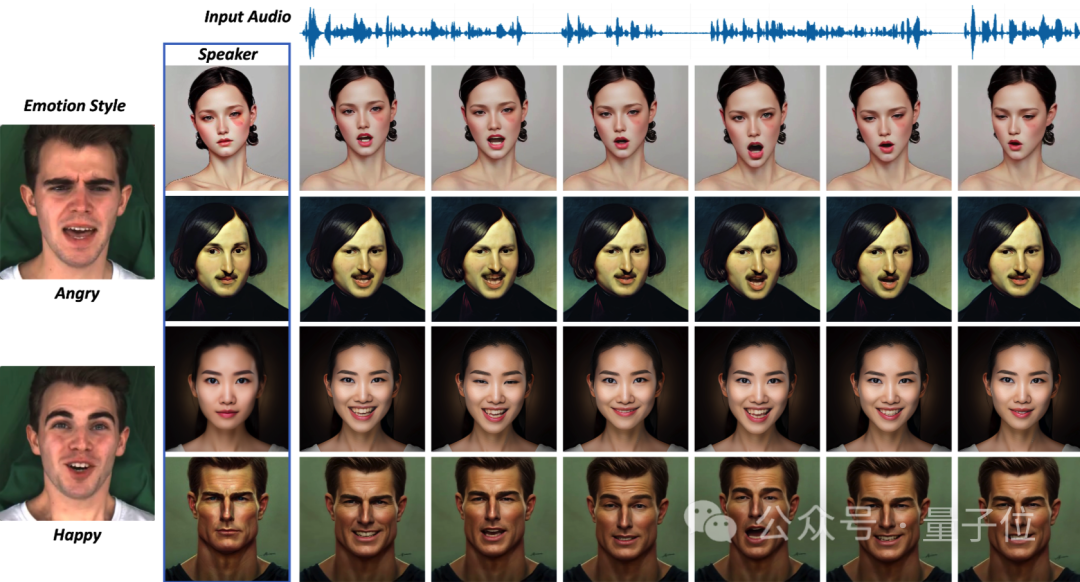Open the blushing woman frame with widest open mouth
Viewport: 1080px width, 582px height.
pos(757,128)
